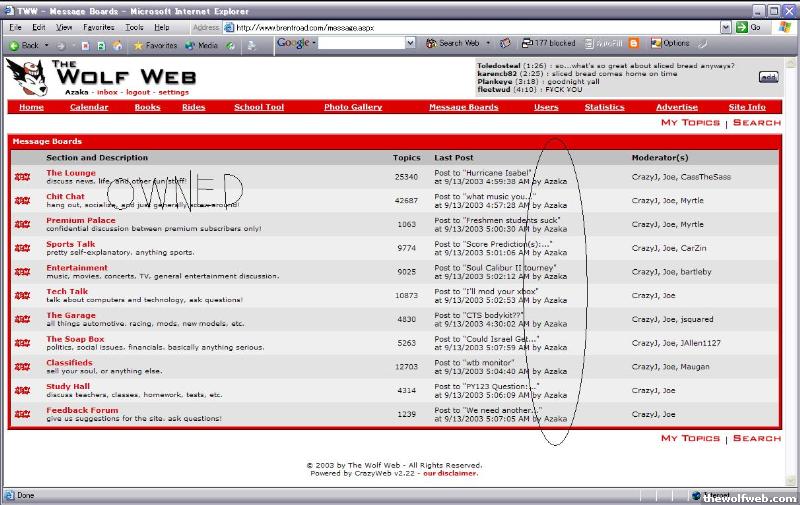Open the Calendar nav link
The height and width of the screenshot is (505, 800).
click(89, 107)
